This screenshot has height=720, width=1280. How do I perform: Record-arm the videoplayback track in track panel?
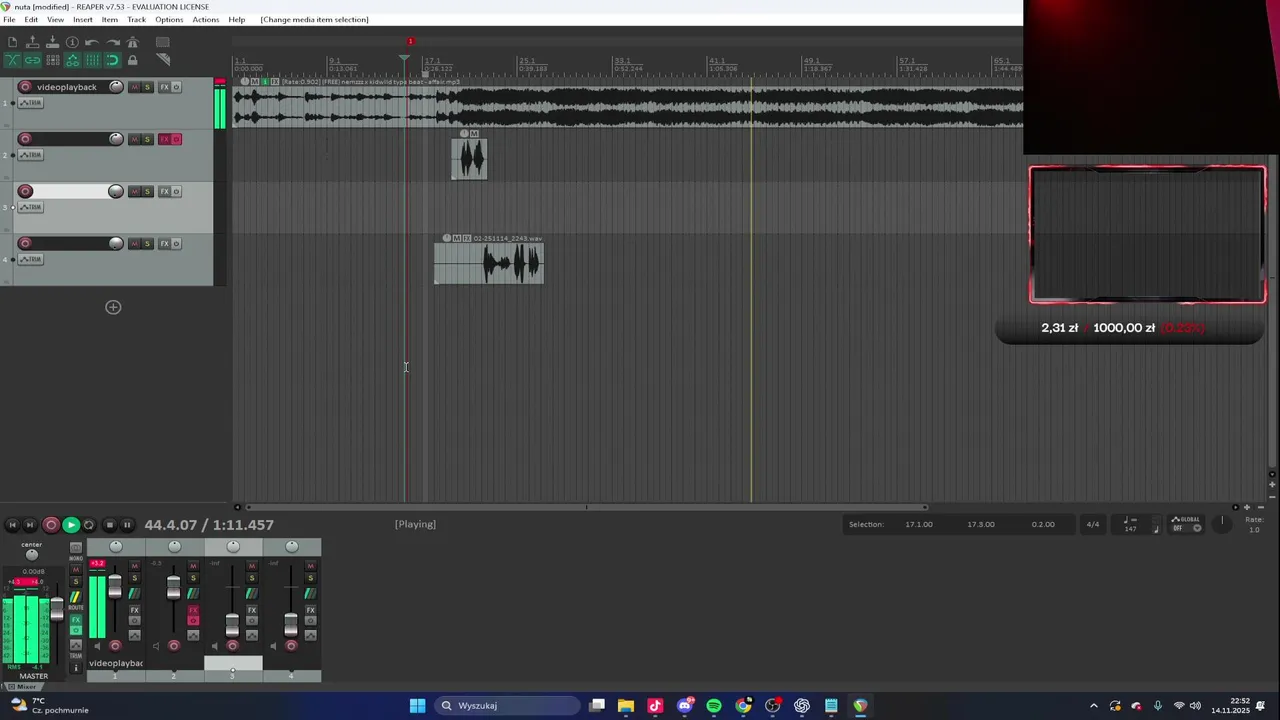[25, 87]
